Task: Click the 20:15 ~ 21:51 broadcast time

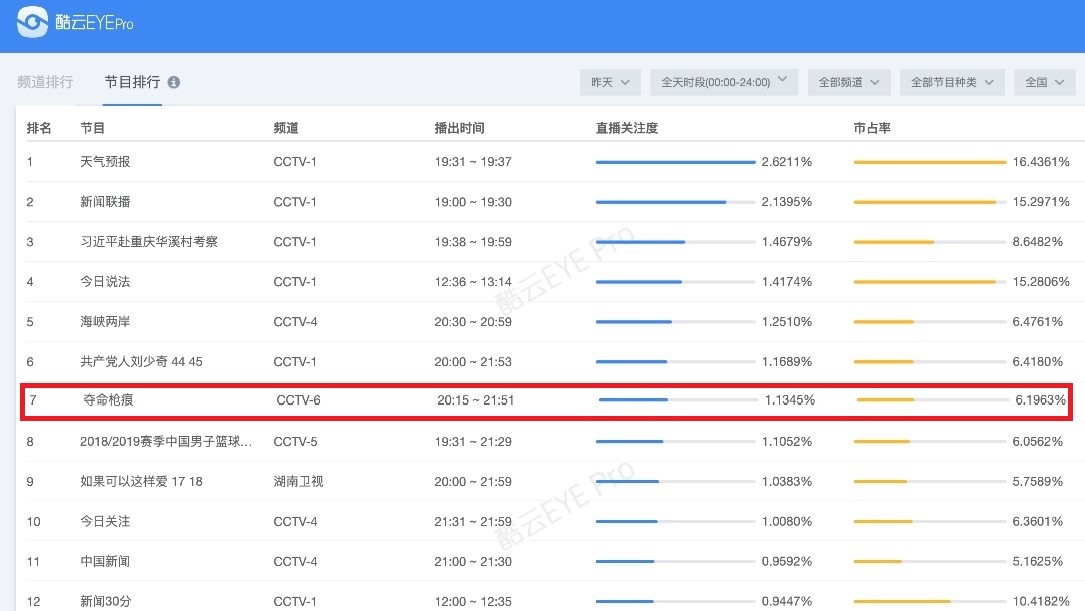Action: click(x=476, y=400)
